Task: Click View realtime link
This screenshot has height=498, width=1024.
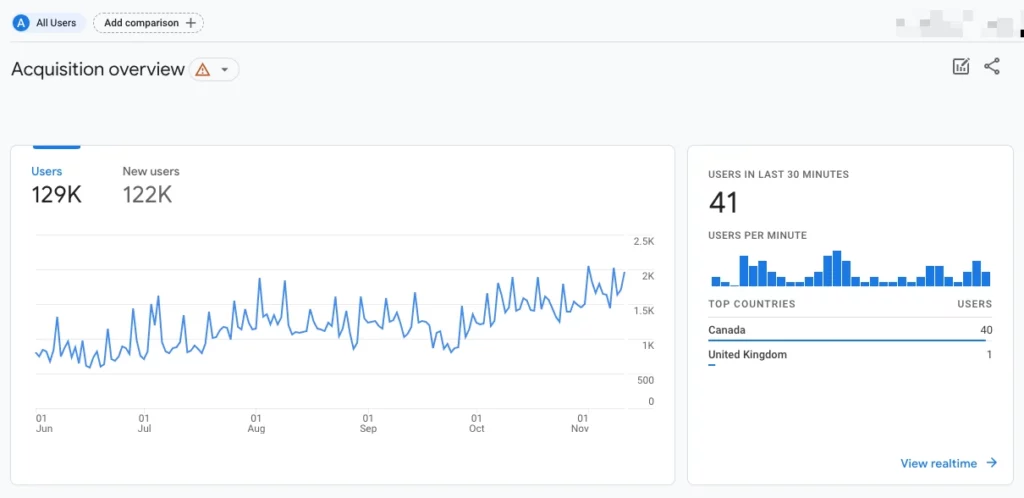Action: click(x=938, y=463)
